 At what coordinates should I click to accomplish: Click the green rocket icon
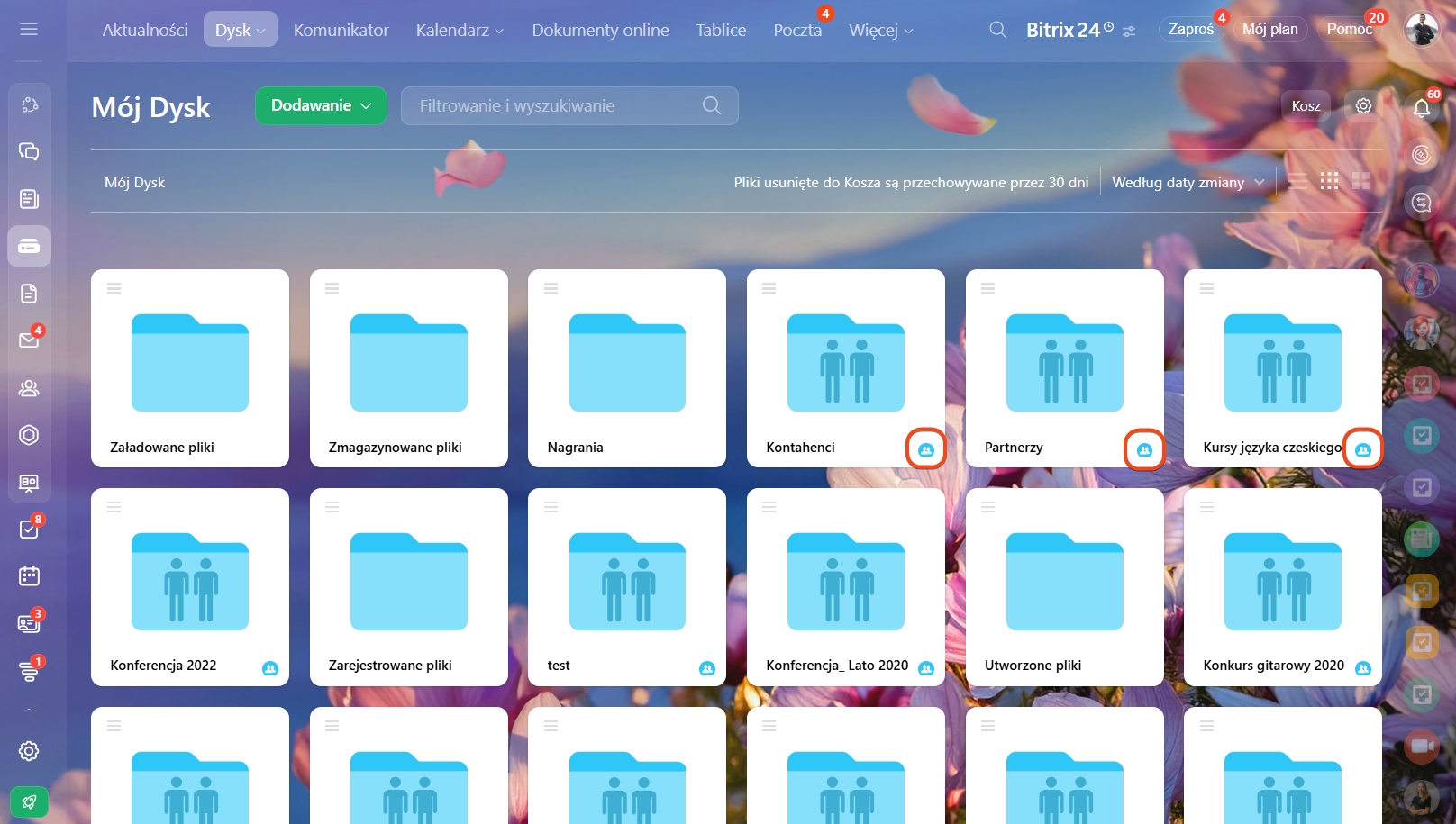tap(29, 801)
